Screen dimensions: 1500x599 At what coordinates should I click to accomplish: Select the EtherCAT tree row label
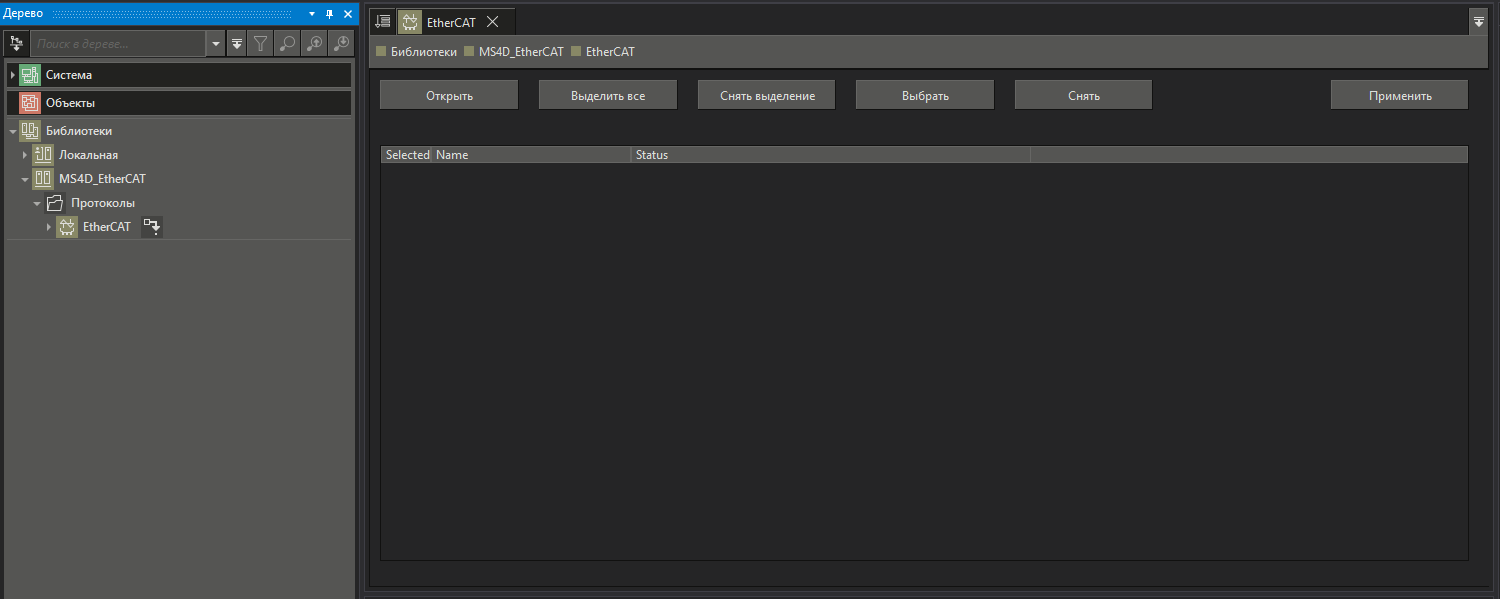coord(107,227)
